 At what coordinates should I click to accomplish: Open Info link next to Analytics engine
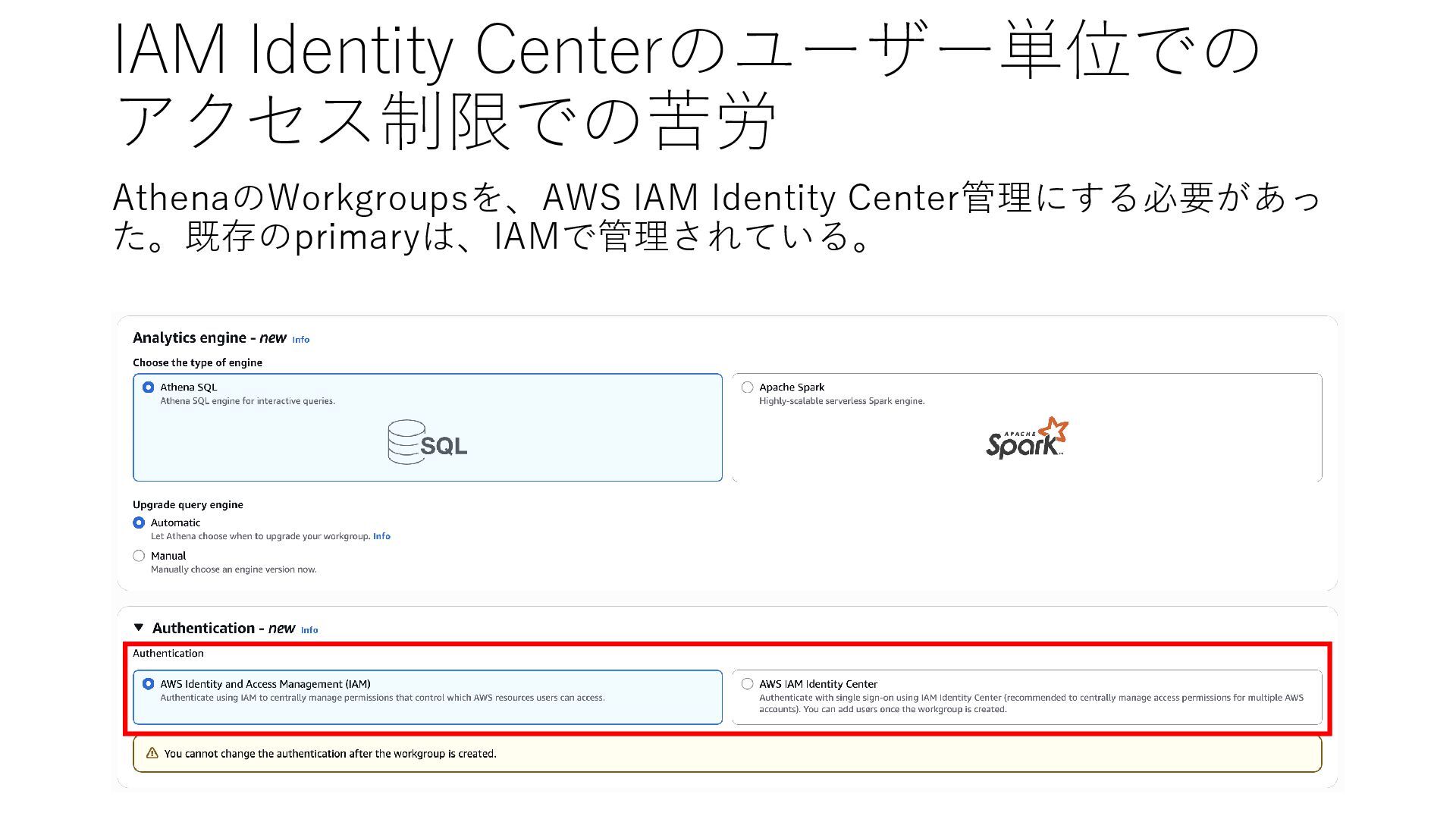[301, 340]
